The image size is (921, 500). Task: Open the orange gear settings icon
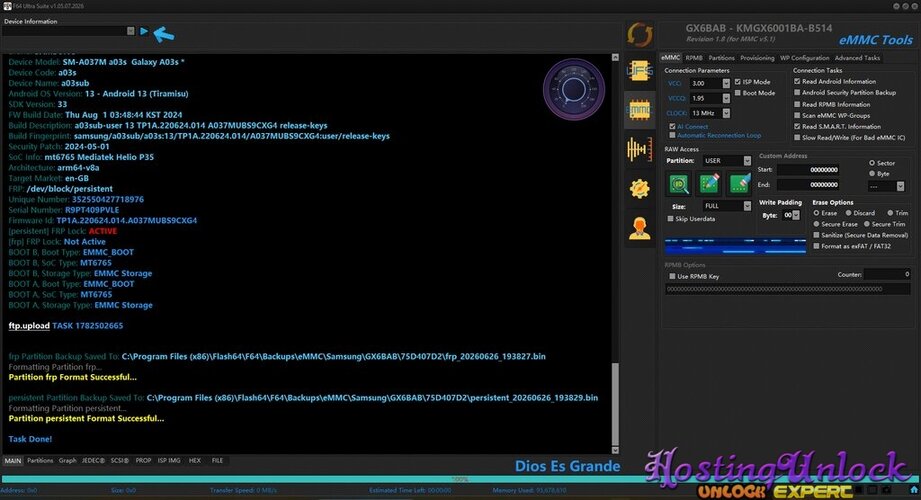click(x=639, y=189)
